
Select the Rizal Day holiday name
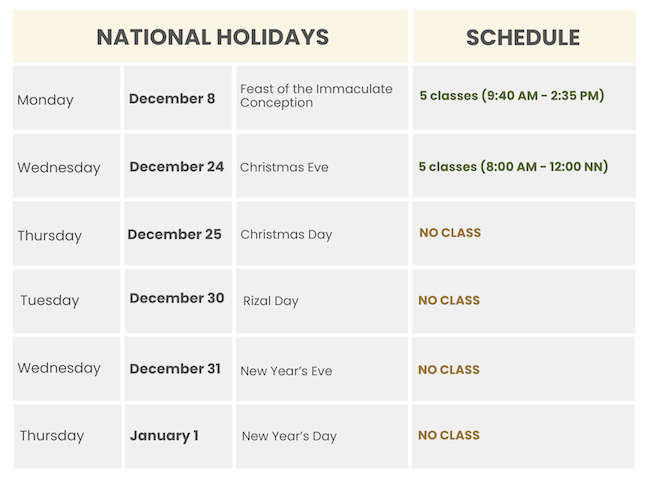pos(271,301)
